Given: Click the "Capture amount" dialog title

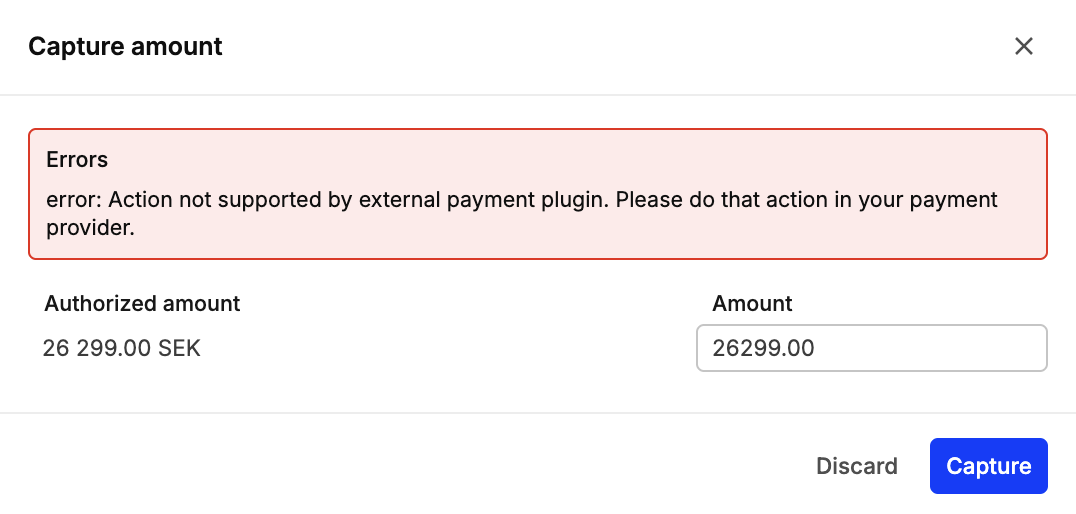Looking at the screenshot, I should click(x=125, y=46).
